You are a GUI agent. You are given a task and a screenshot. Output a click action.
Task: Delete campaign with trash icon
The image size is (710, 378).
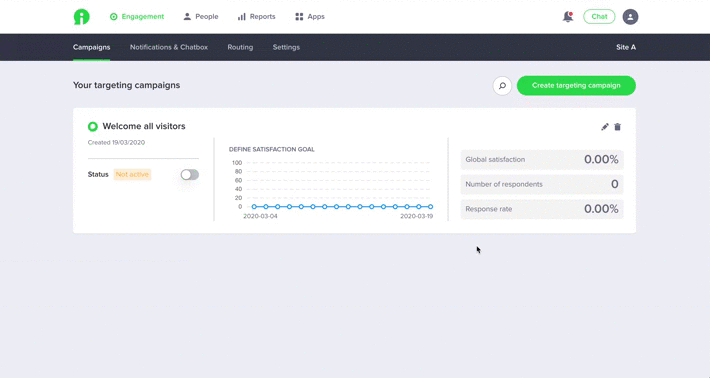(618, 127)
